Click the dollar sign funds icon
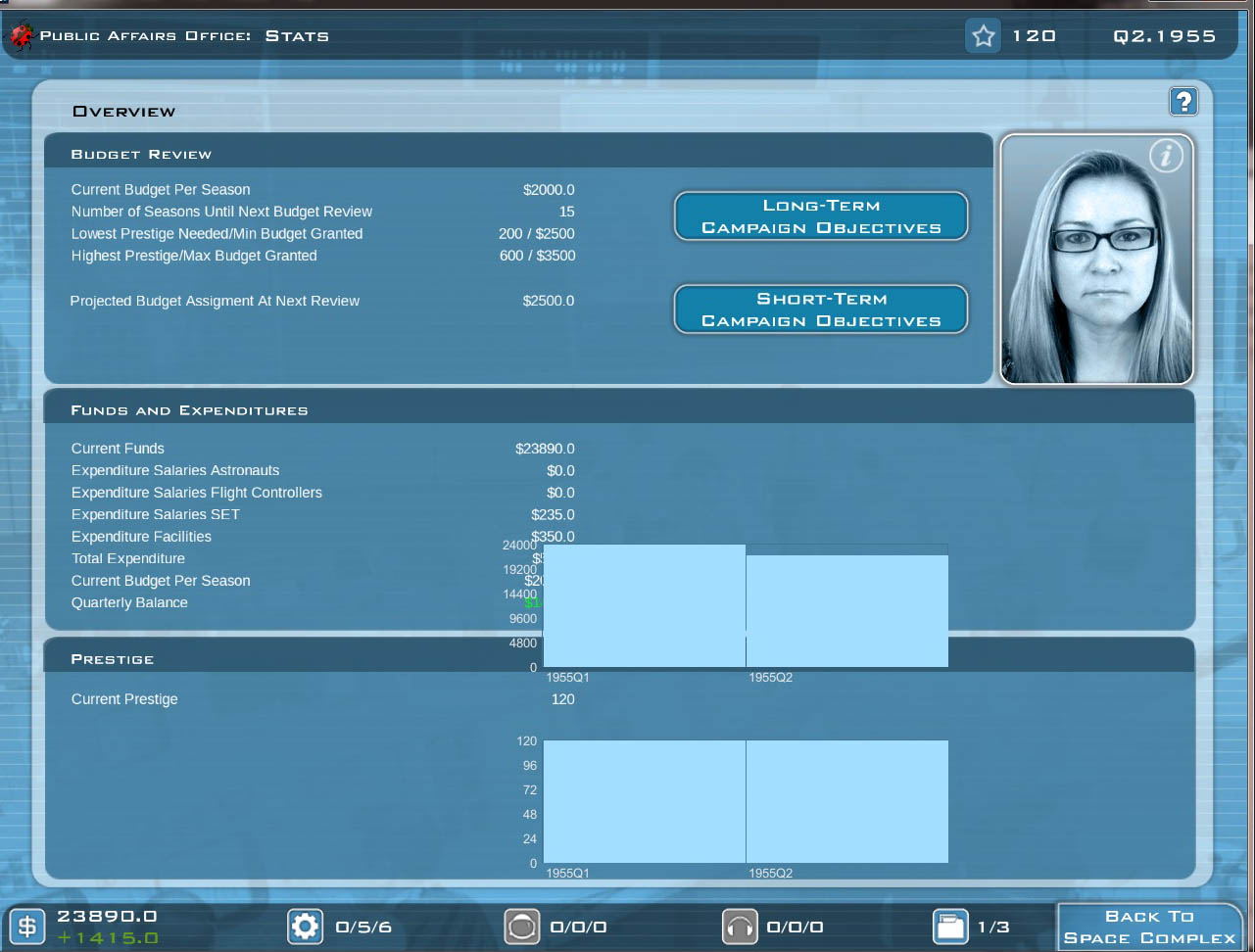The height and width of the screenshot is (952, 1255). coord(27,926)
